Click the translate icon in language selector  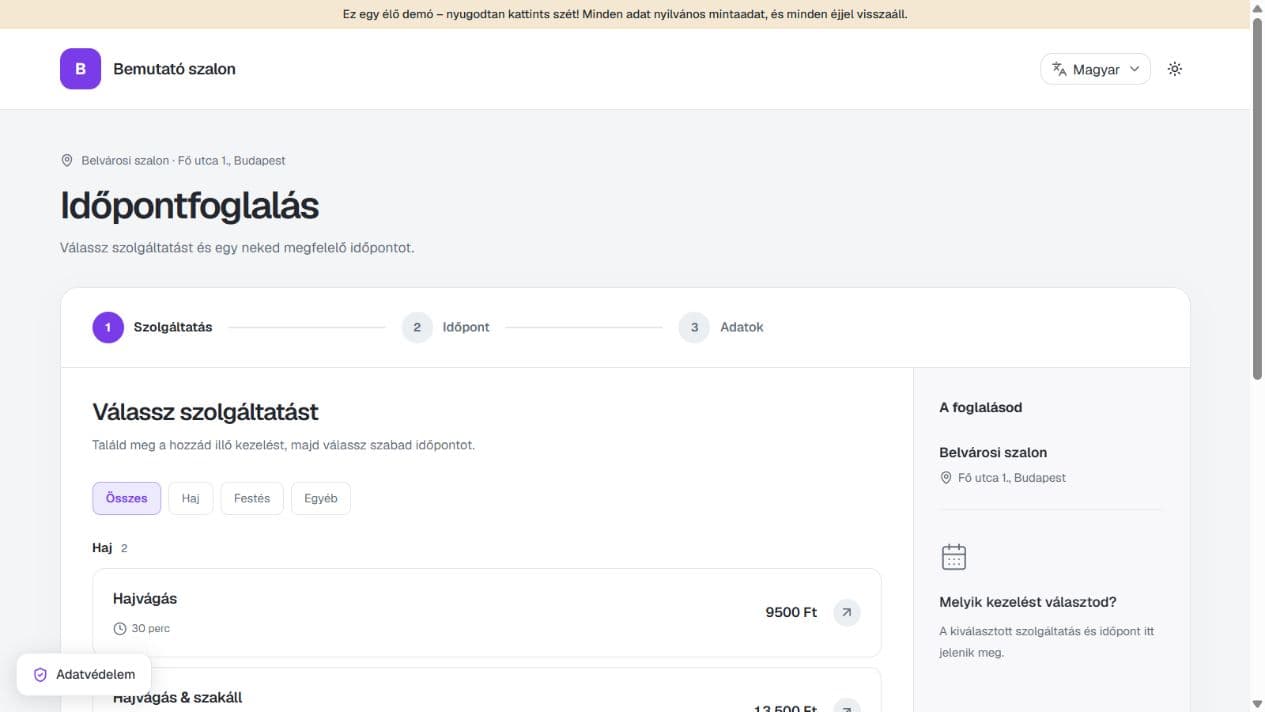[1059, 69]
